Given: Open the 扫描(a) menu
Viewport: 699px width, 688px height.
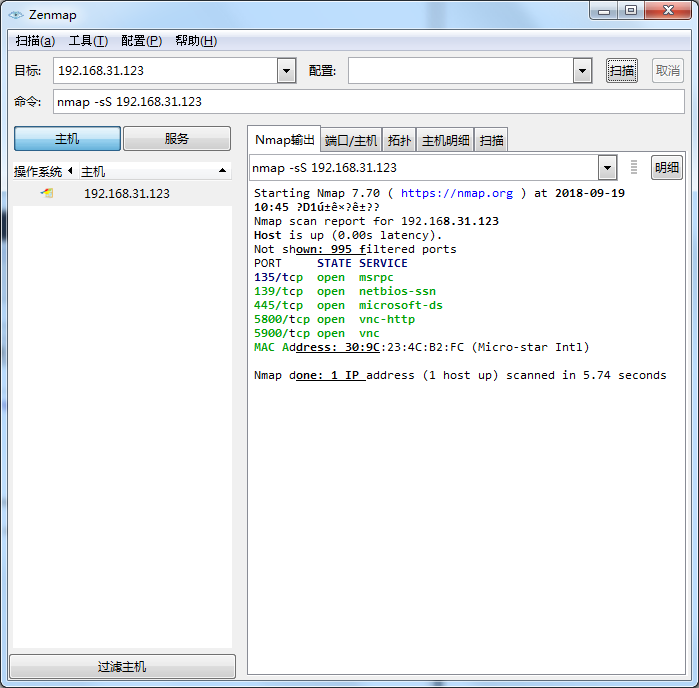Looking at the screenshot, I should click(x=35, y=41).
